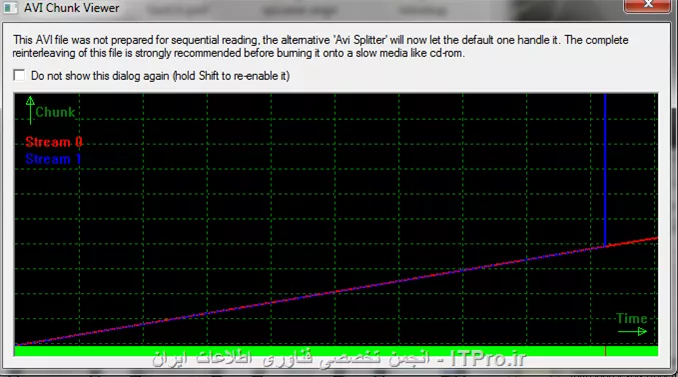Click the sequential reading warning message
This screenshot has height=377, width=678.
(320, 47)
